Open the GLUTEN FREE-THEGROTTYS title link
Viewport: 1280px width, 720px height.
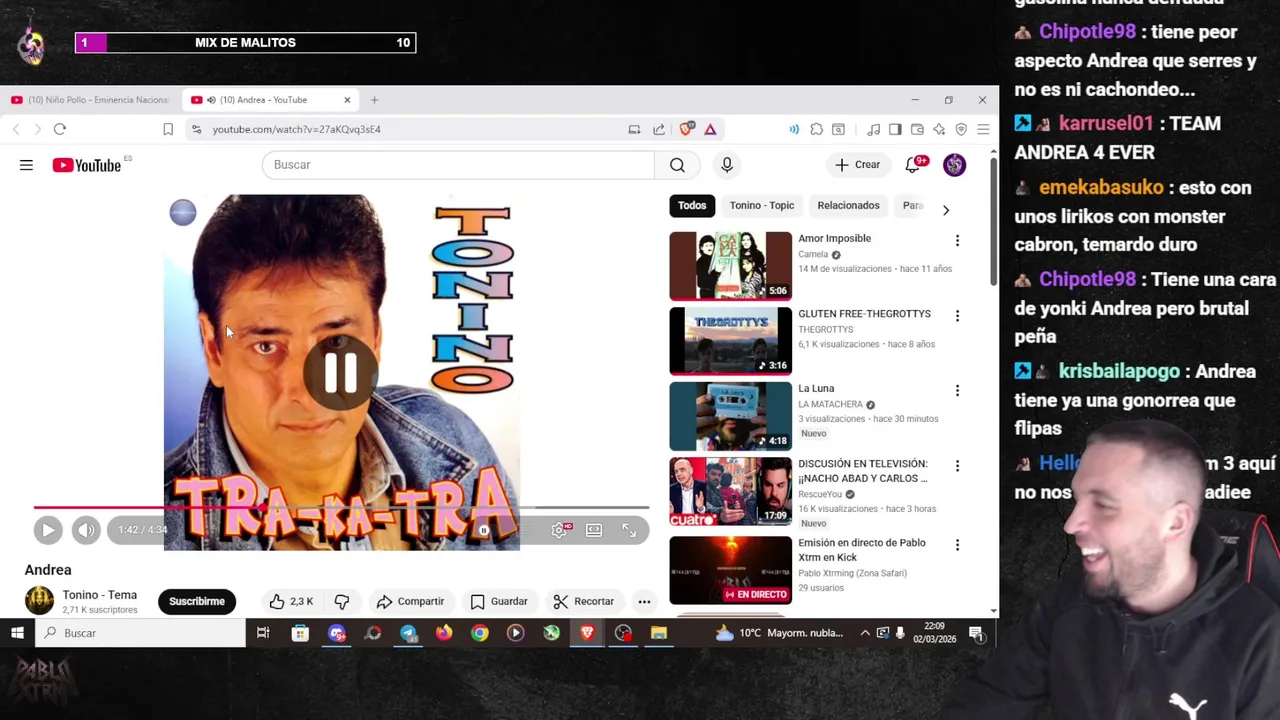(864, 313)
